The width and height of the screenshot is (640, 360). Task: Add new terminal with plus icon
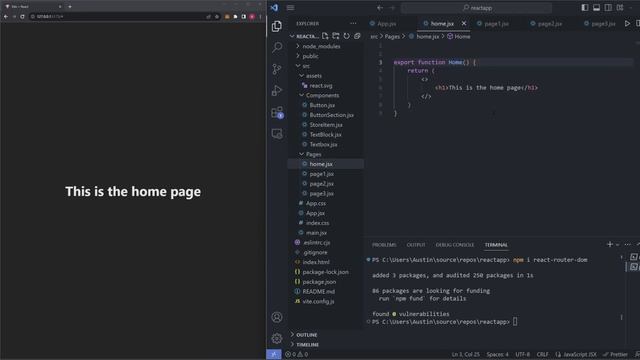click(610, 244)
